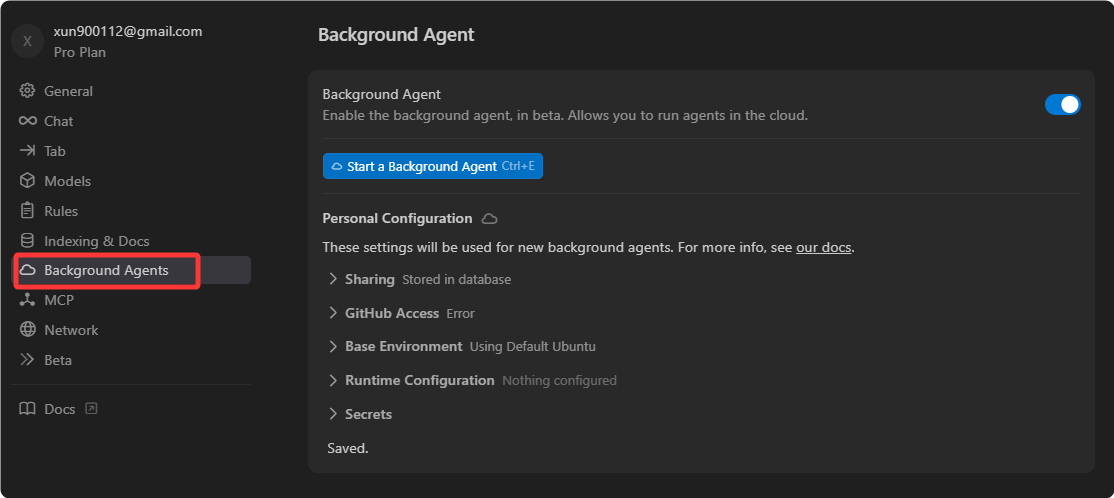Click the 'Stored in database' status text
The height and width of the screenshot is (498, 1114).
457,279
